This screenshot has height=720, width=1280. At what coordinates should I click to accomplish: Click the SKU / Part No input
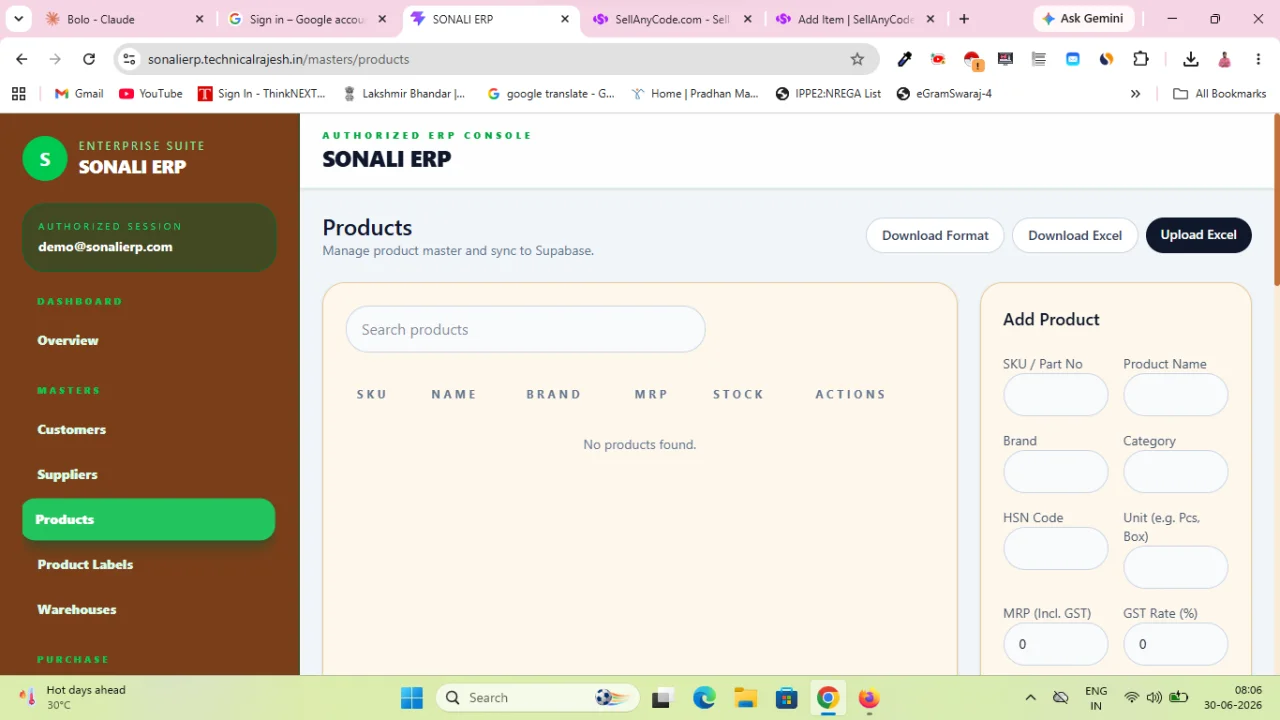(1056, 395)
